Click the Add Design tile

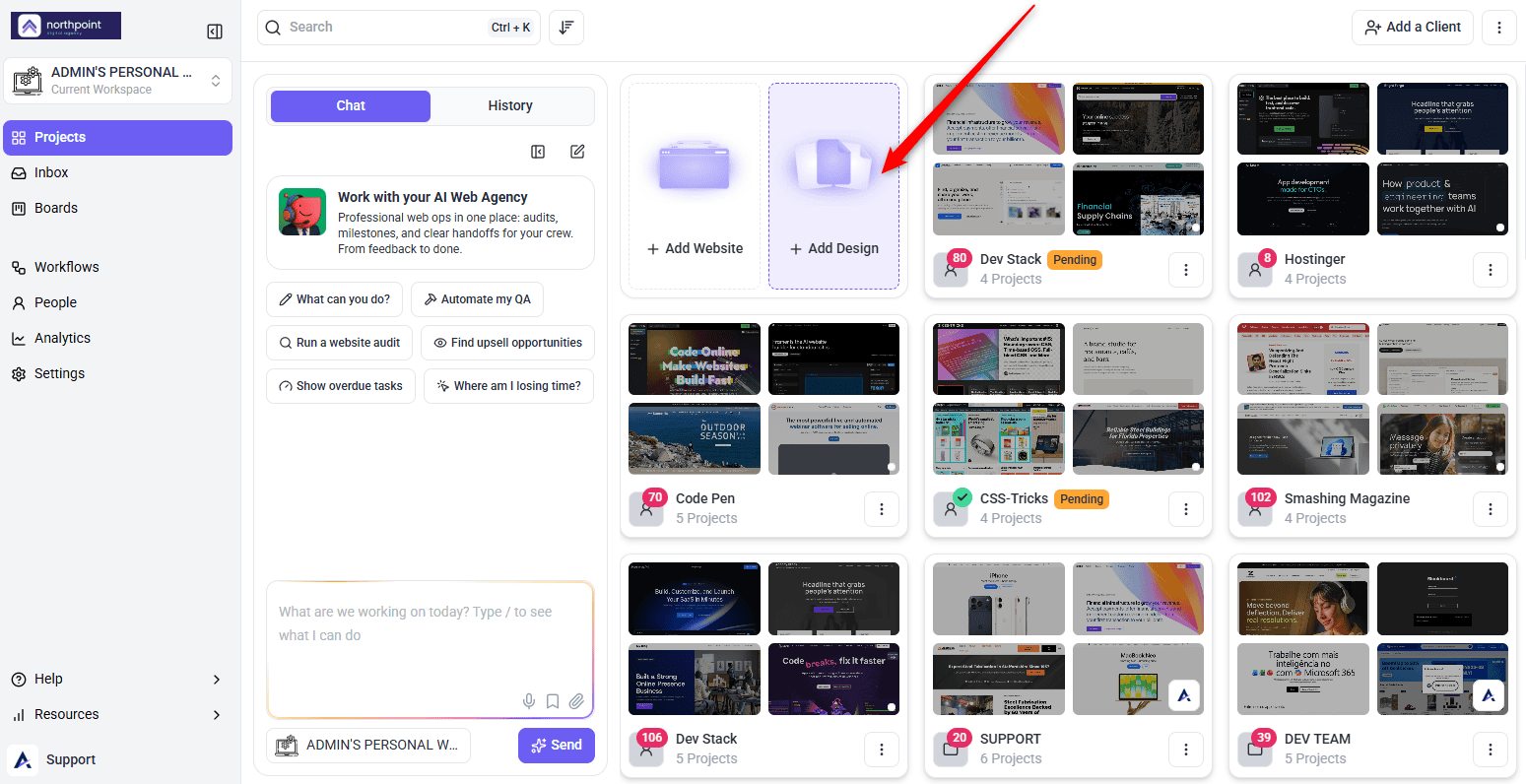833,186
